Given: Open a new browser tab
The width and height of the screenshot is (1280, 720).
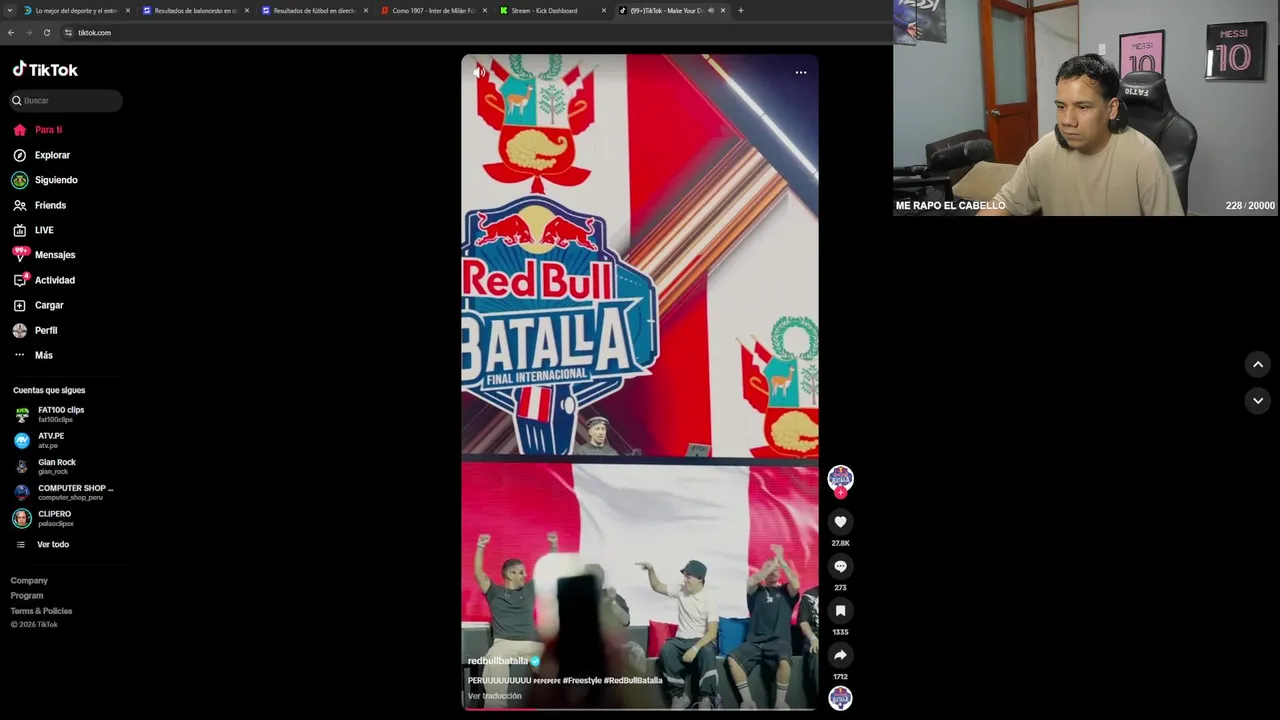Looking at the screenshot, I should [740, 10].
